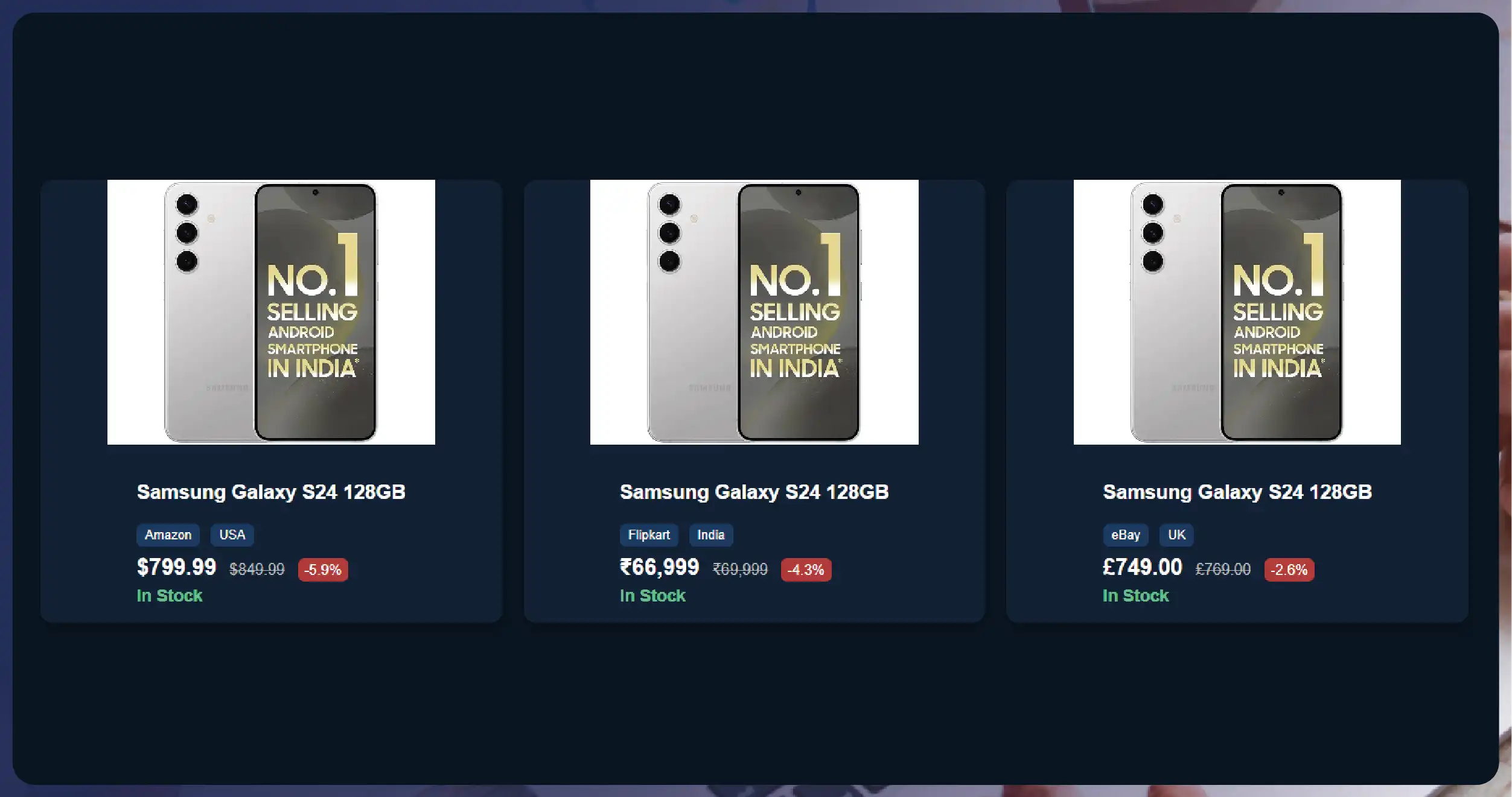Click the Amazon listing phone image
This screenshot has width=1512, height=797.
tap(271, 312)
